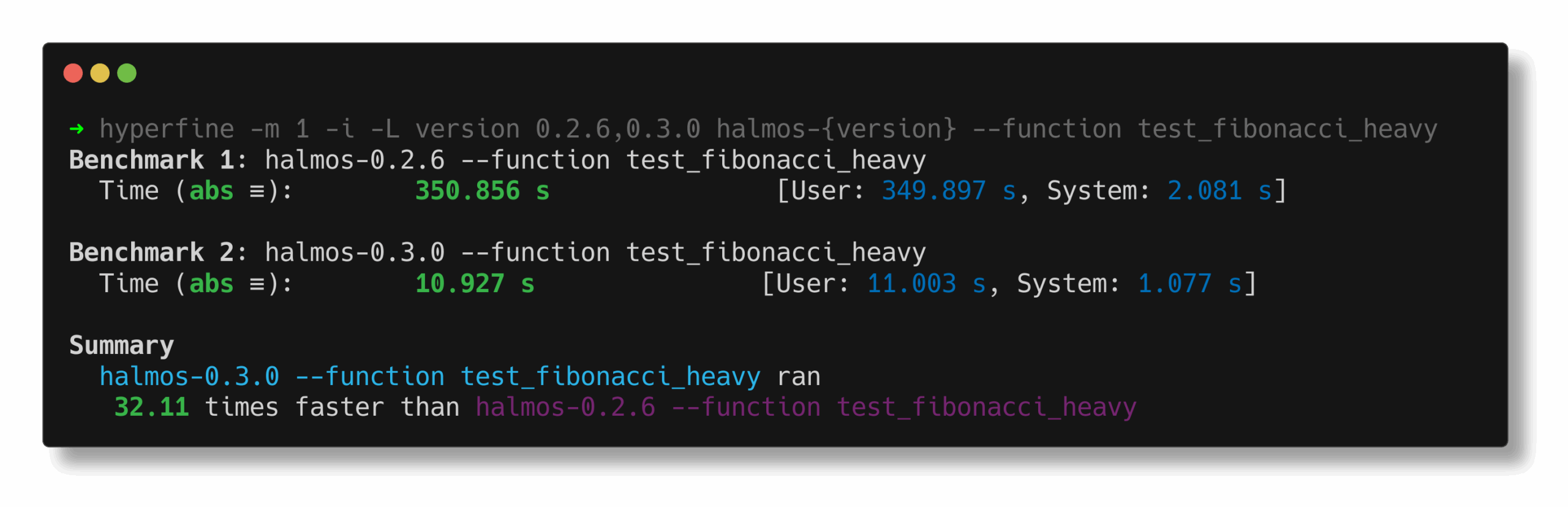Click the 11.003 s user time

(926, 284)
